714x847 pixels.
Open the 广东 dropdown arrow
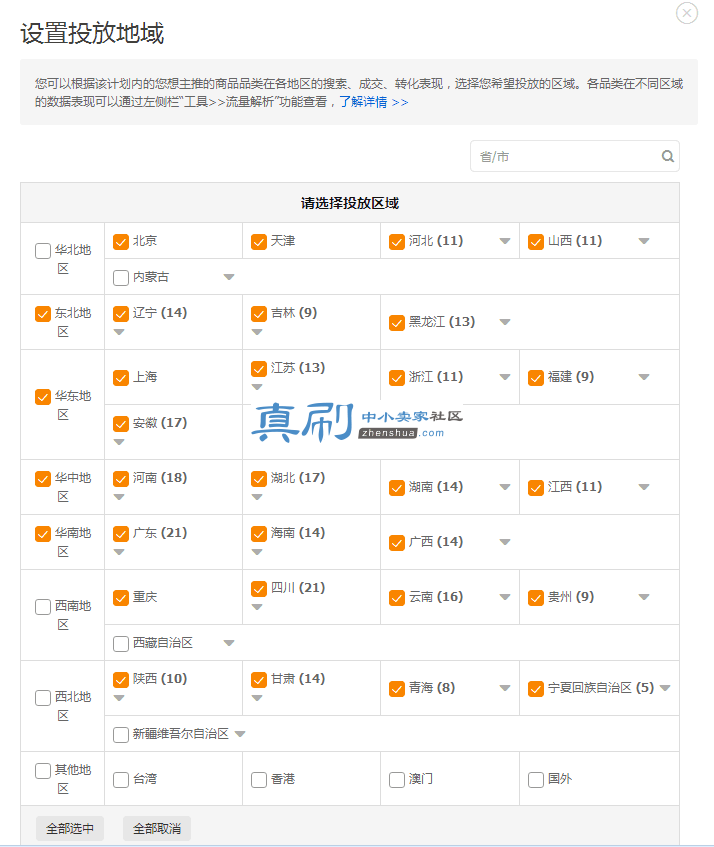119,552
